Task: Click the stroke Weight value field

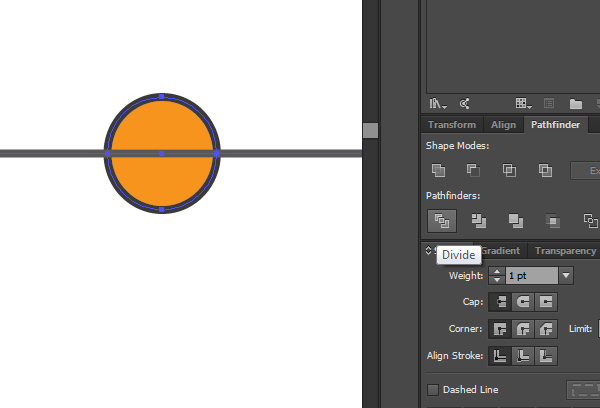Action: click(530, 275)
